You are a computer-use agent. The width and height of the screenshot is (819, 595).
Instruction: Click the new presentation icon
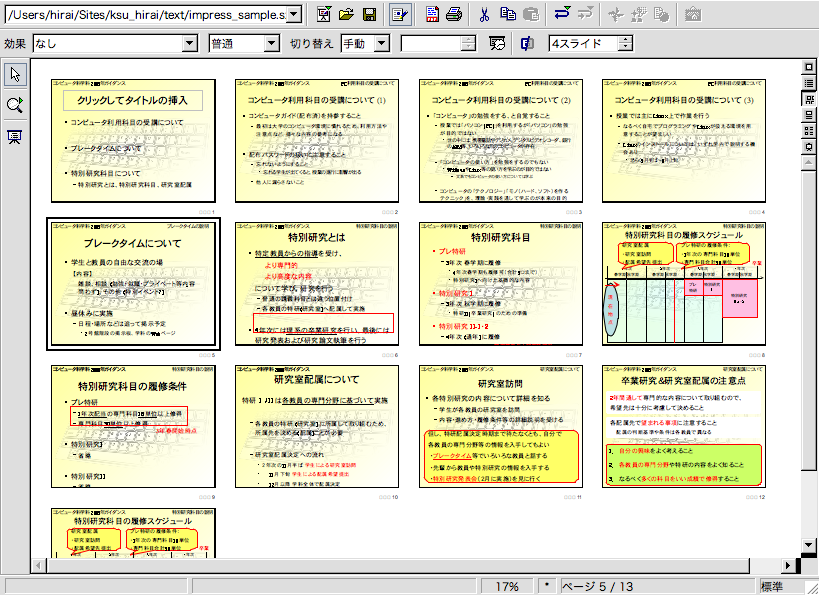coord(324,14)
